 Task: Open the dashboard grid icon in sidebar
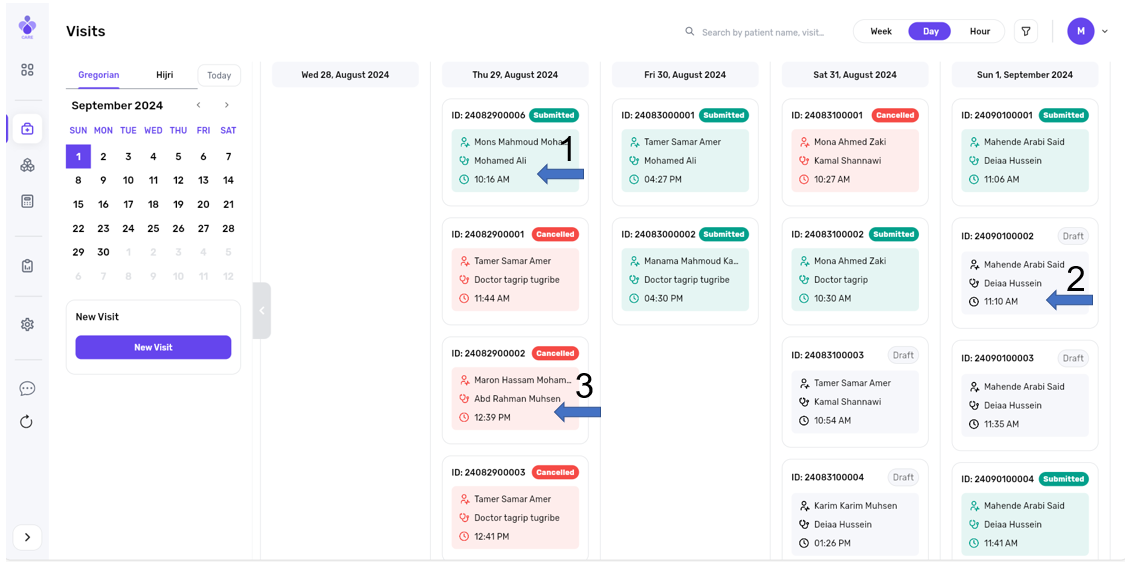[27, 70]
